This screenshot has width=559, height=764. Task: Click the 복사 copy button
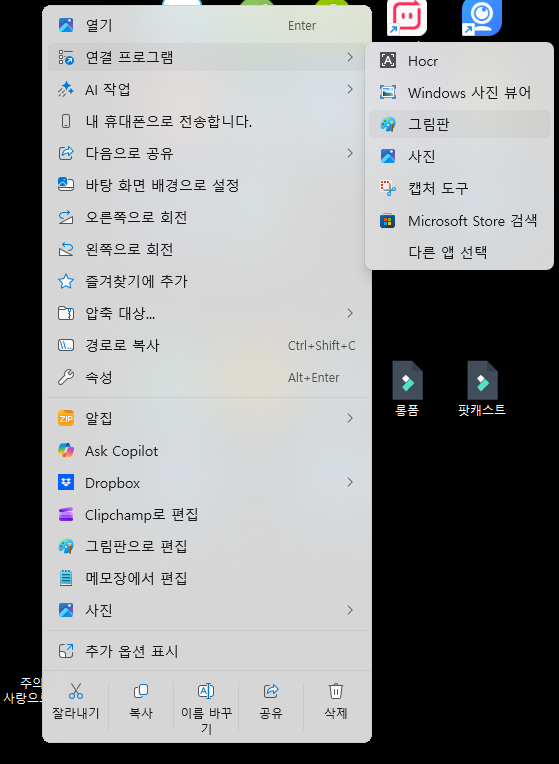coord(141,702)
